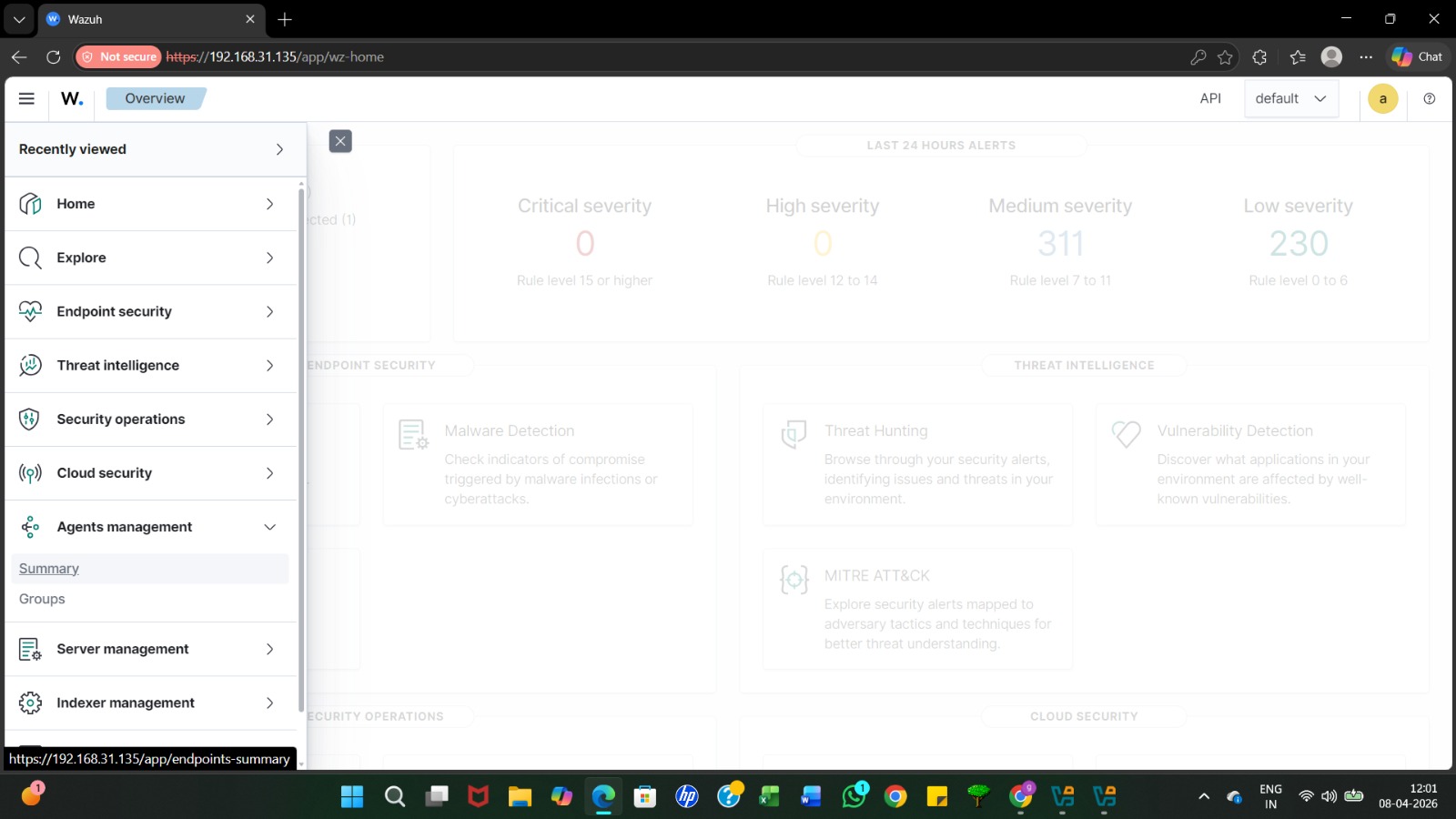Viewport: 1456px width, 819px height.
Task: Expand the Cloud security chevron
Action: click(x=269, y=473)
